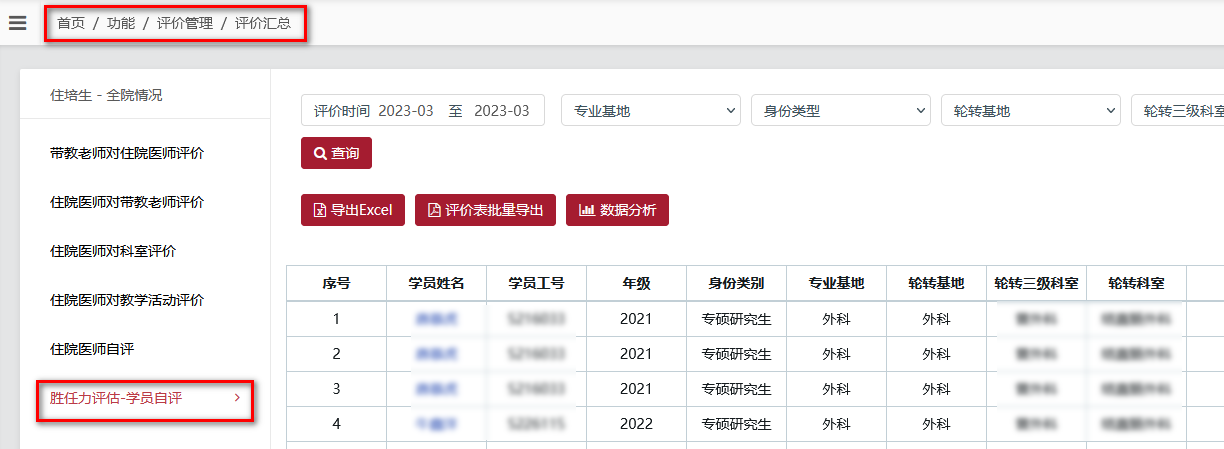1224x449 pixels.
Task: Click the 评价汇总 breadcrumb text
Action: (263, 23)
